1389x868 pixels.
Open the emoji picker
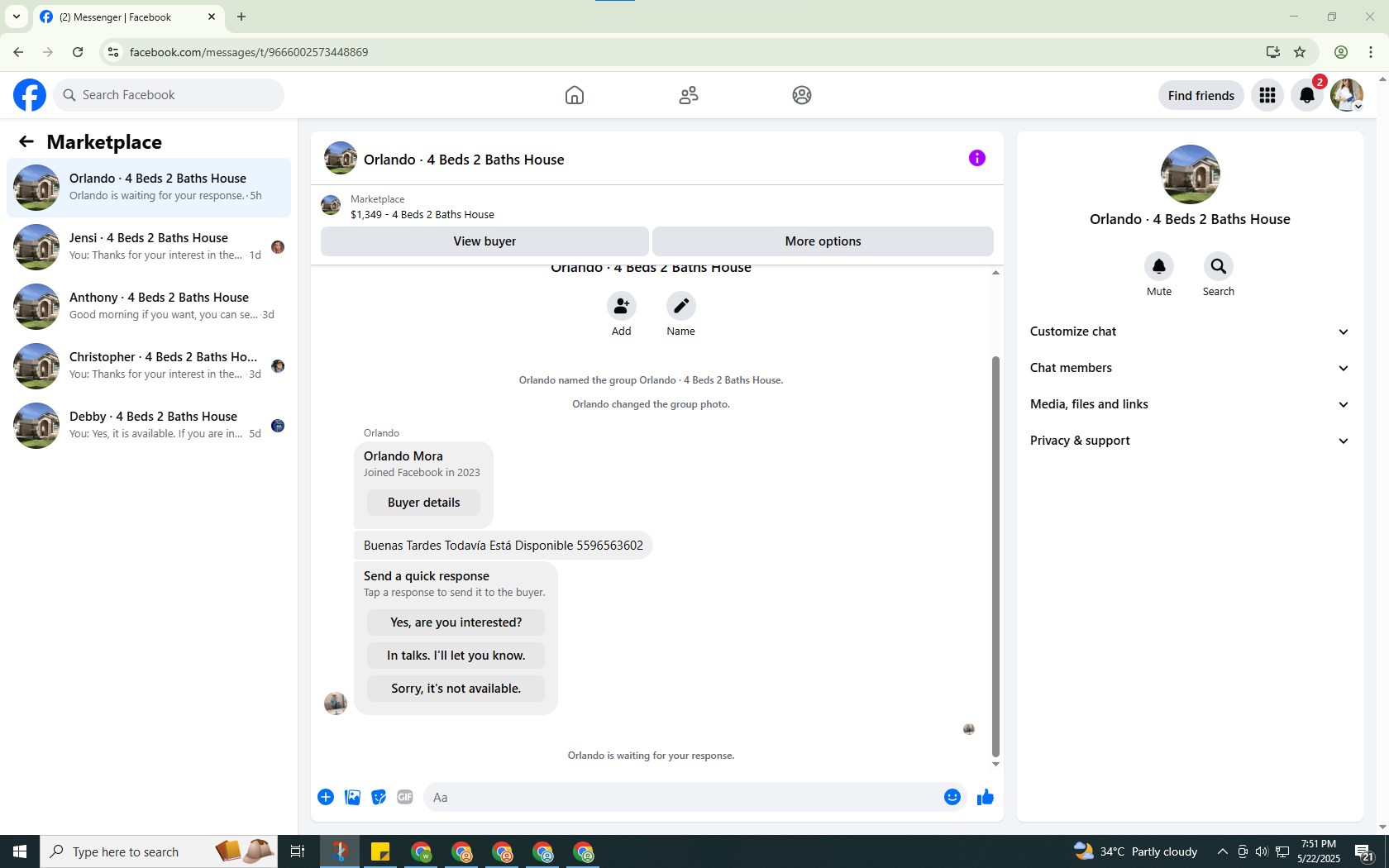[x=952, y=797]
